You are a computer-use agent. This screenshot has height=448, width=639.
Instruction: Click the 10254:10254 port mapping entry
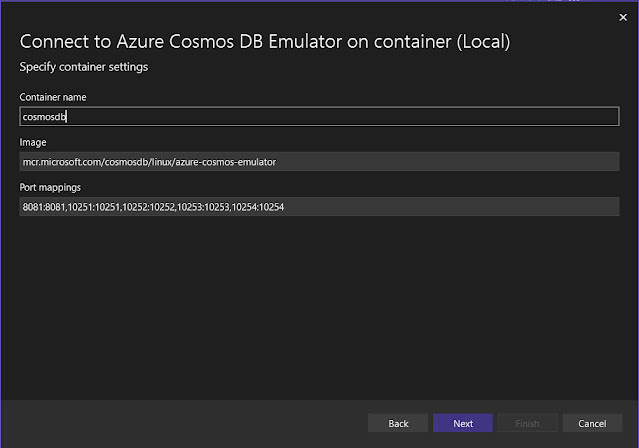click(x=259, y=207)
